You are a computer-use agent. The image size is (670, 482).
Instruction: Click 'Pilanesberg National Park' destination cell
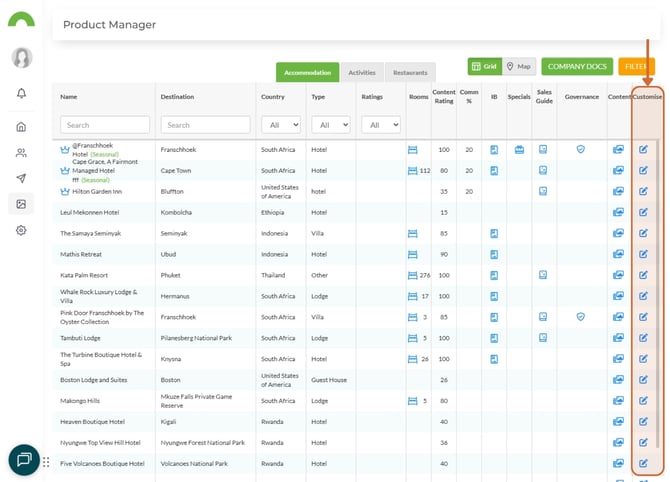(x=196, y=338)
